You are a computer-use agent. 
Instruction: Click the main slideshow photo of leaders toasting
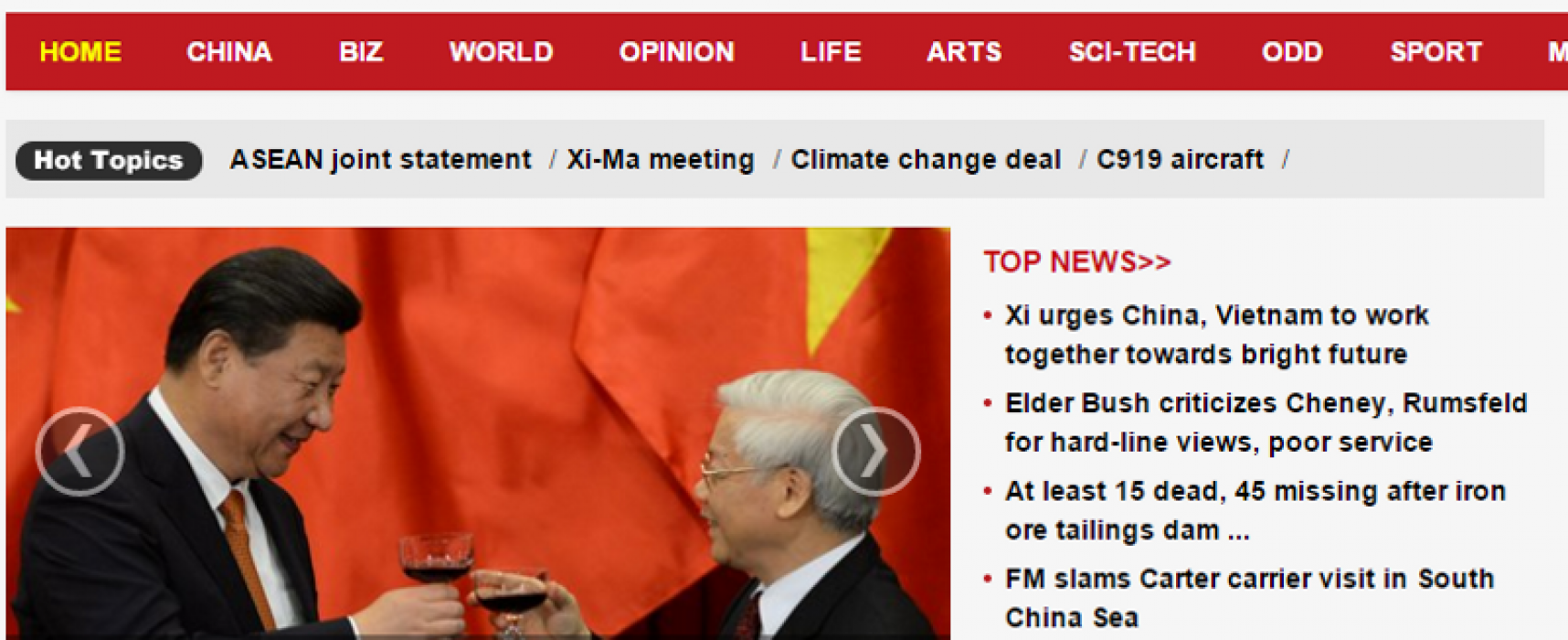478,433
